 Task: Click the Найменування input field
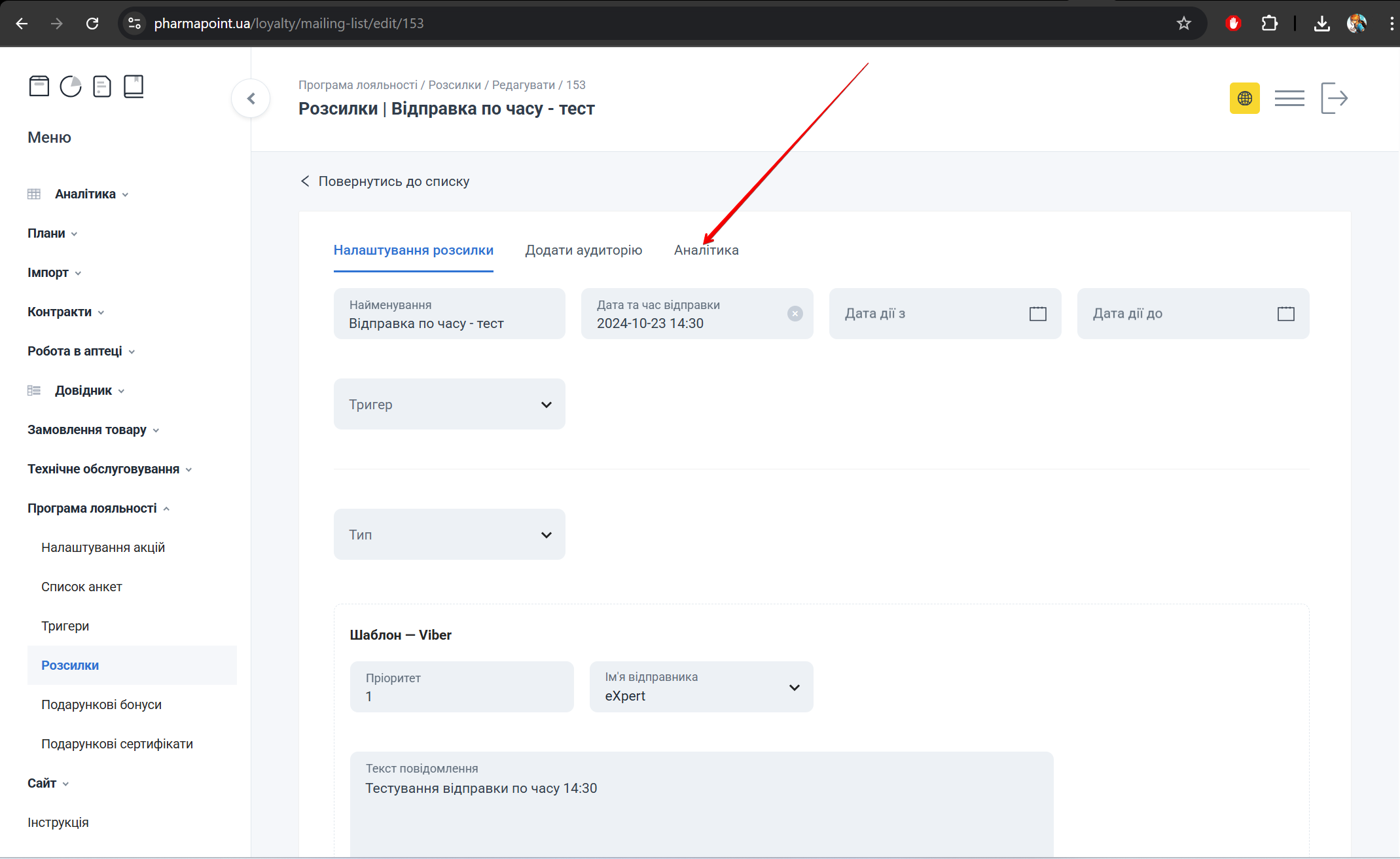(449, 314)
